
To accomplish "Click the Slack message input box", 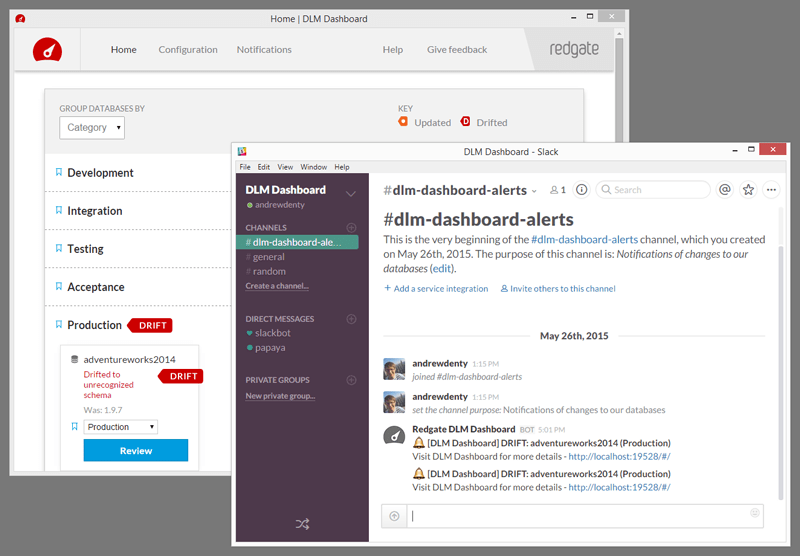I will point(585,516).
